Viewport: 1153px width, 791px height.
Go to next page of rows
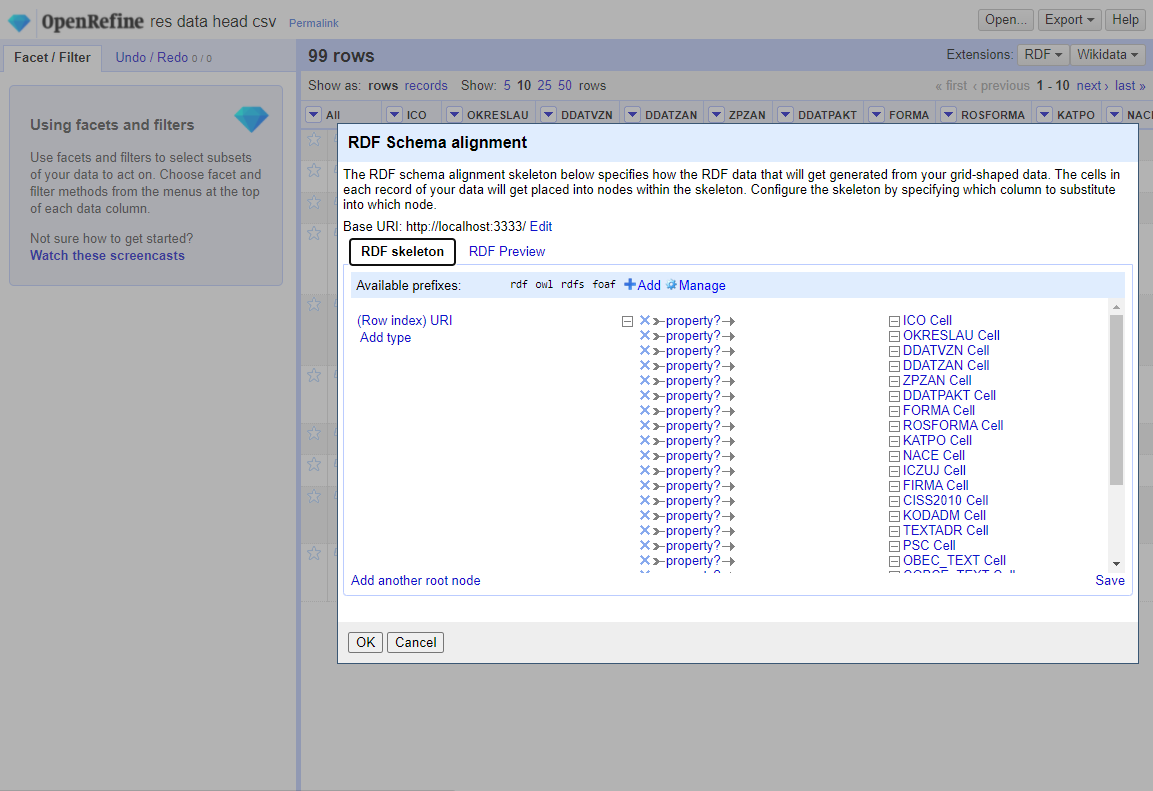tap(1092, 85)
